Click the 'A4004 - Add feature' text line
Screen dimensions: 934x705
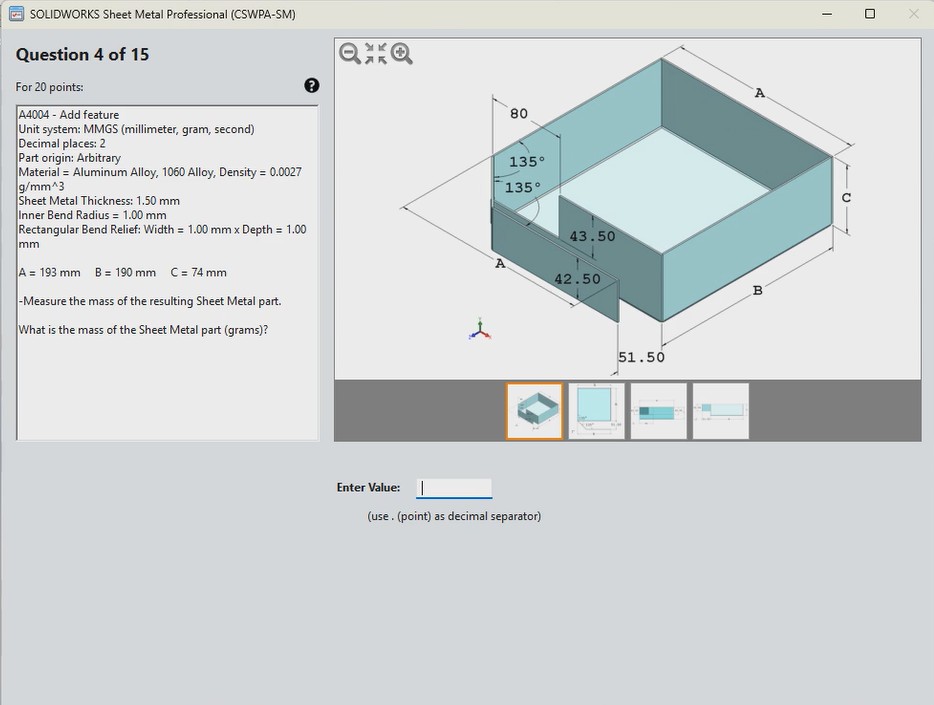69,115
